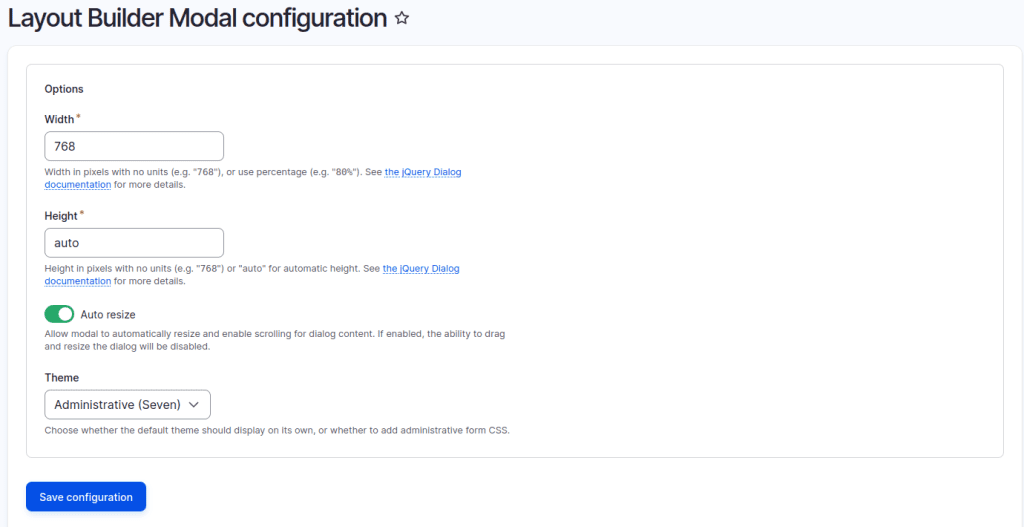Open jQuery Dialog documentation link under Width
The height and width of the screenshot is (527, 1024).
[423, 172]
